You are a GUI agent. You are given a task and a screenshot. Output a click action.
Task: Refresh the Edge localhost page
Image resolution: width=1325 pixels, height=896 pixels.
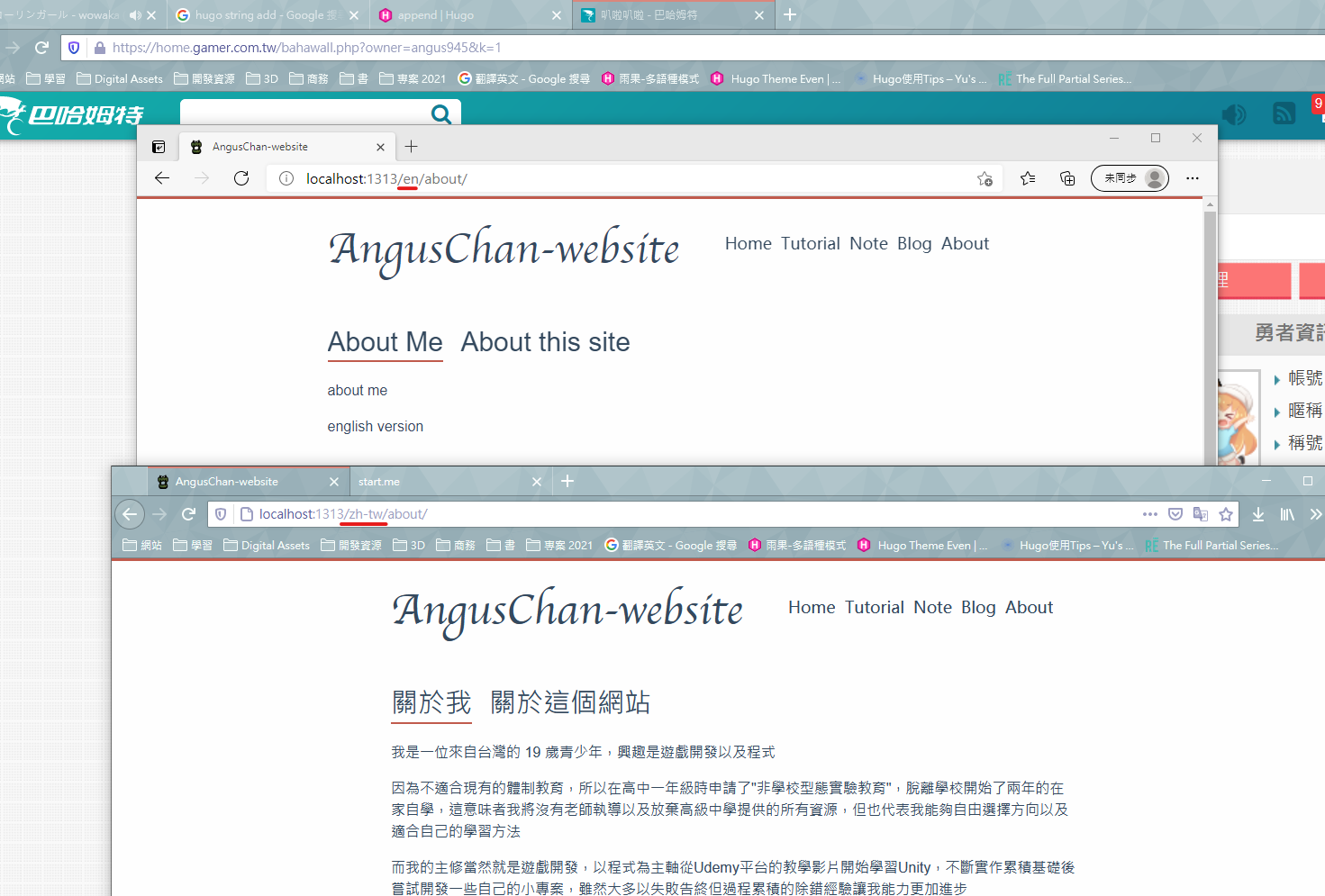(x=241, y=178)
